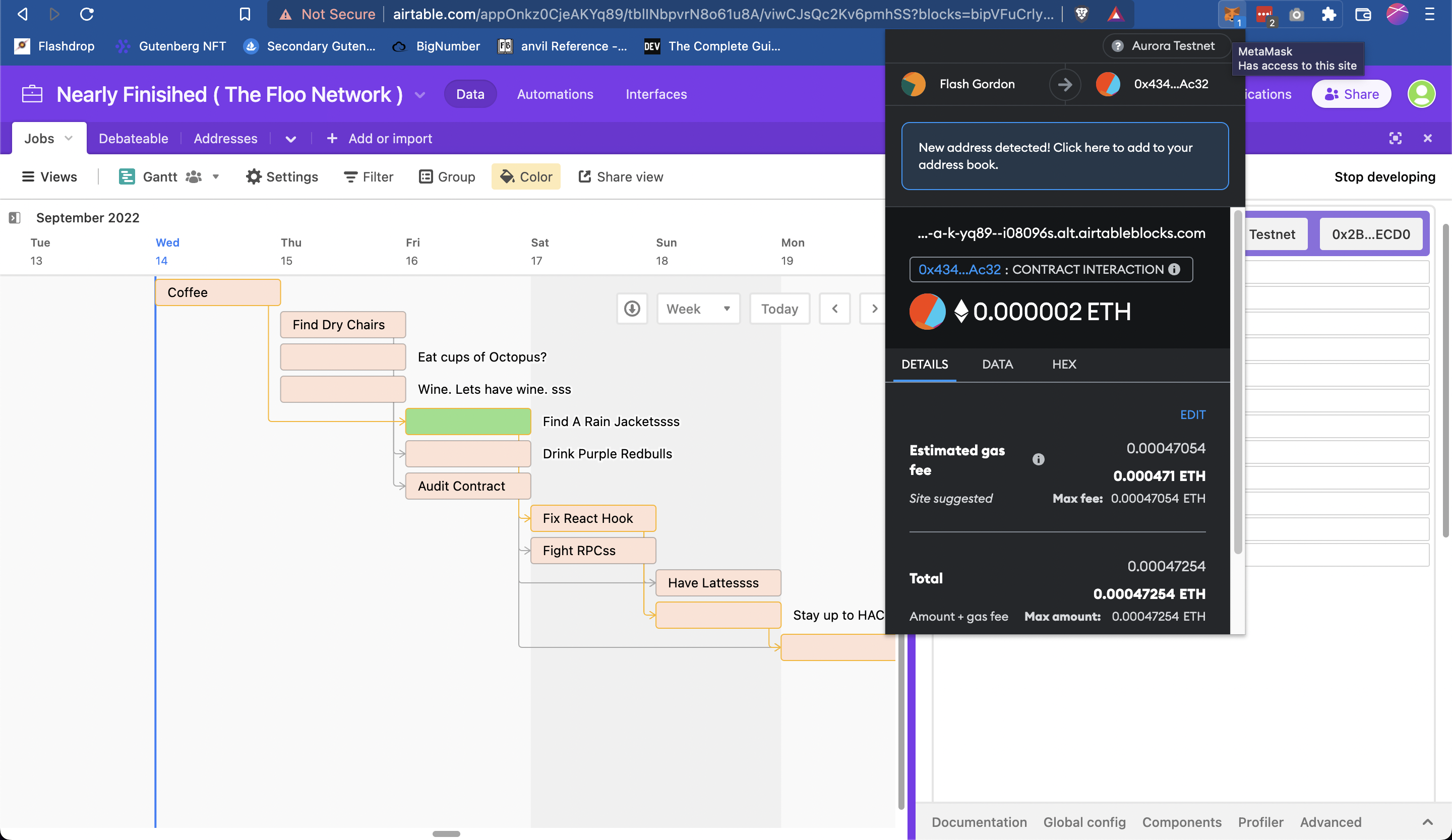Open the HEX tab in MetaMask
1452x840 pixels.
[1064, 364]
